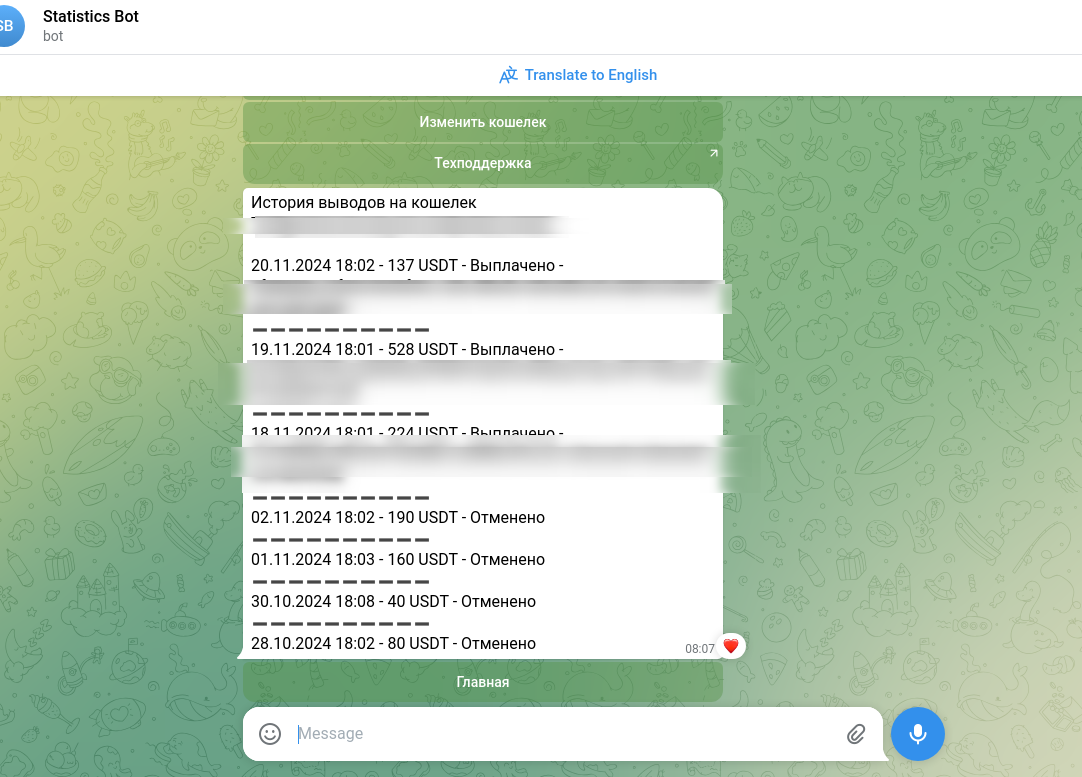Focus the Message input field
This screenshot has height=777, width=1082.
pyautogui.click(x=560, y=734)
